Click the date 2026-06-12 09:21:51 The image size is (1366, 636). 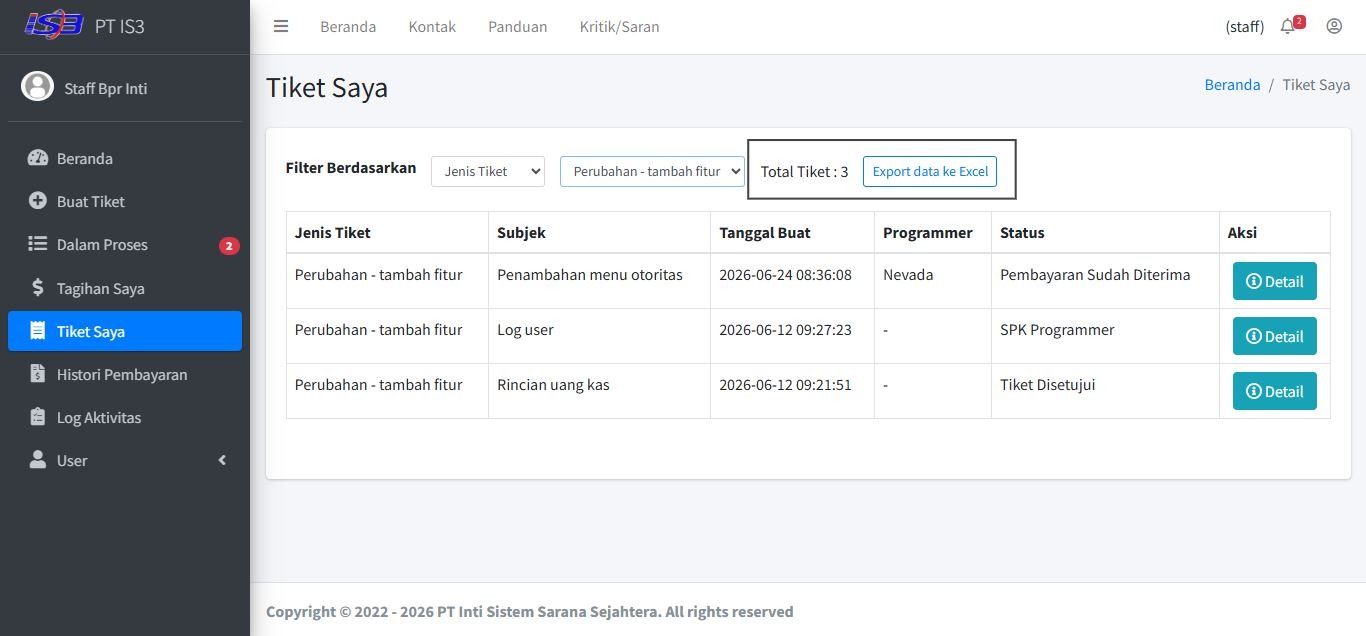pyautogui.click(x=785, y=384)
